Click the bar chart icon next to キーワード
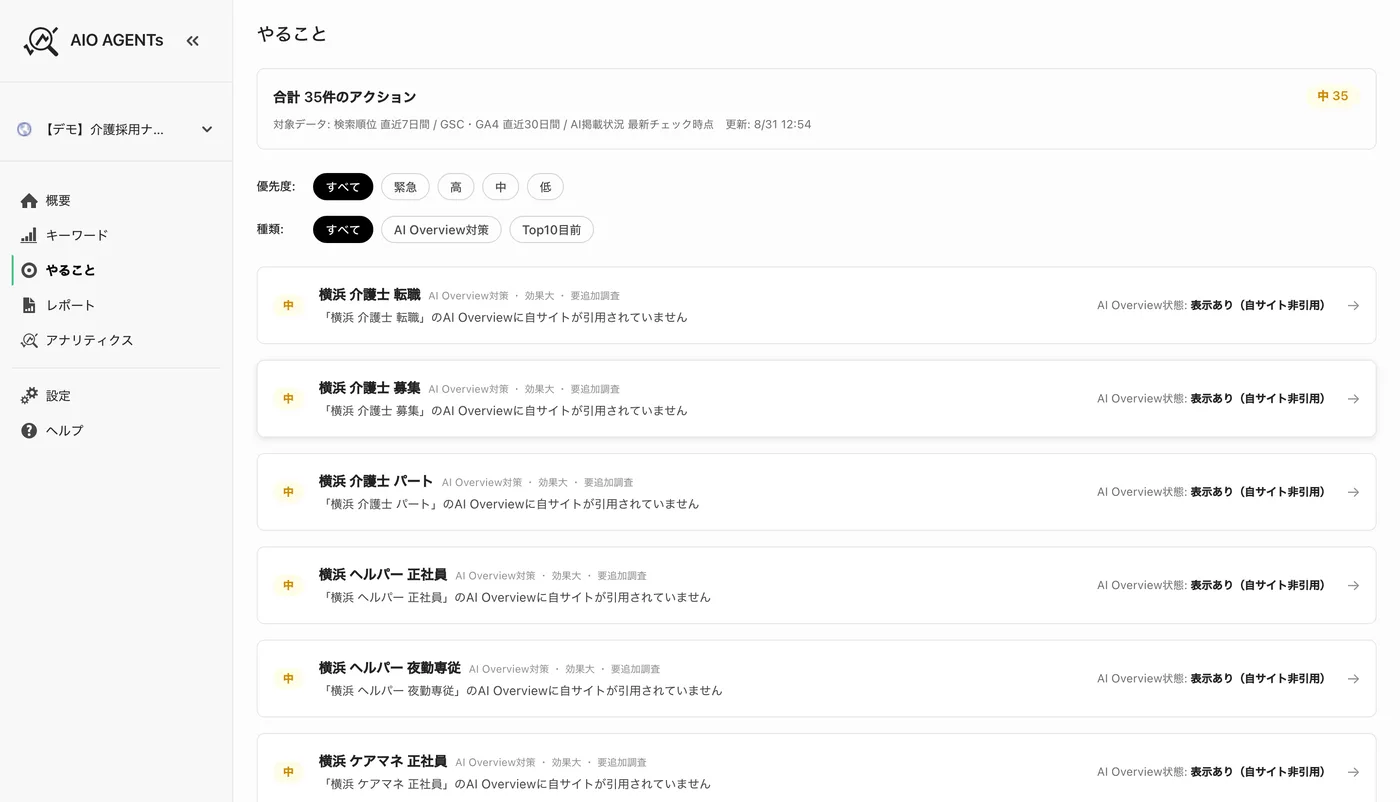 [29, 236]
